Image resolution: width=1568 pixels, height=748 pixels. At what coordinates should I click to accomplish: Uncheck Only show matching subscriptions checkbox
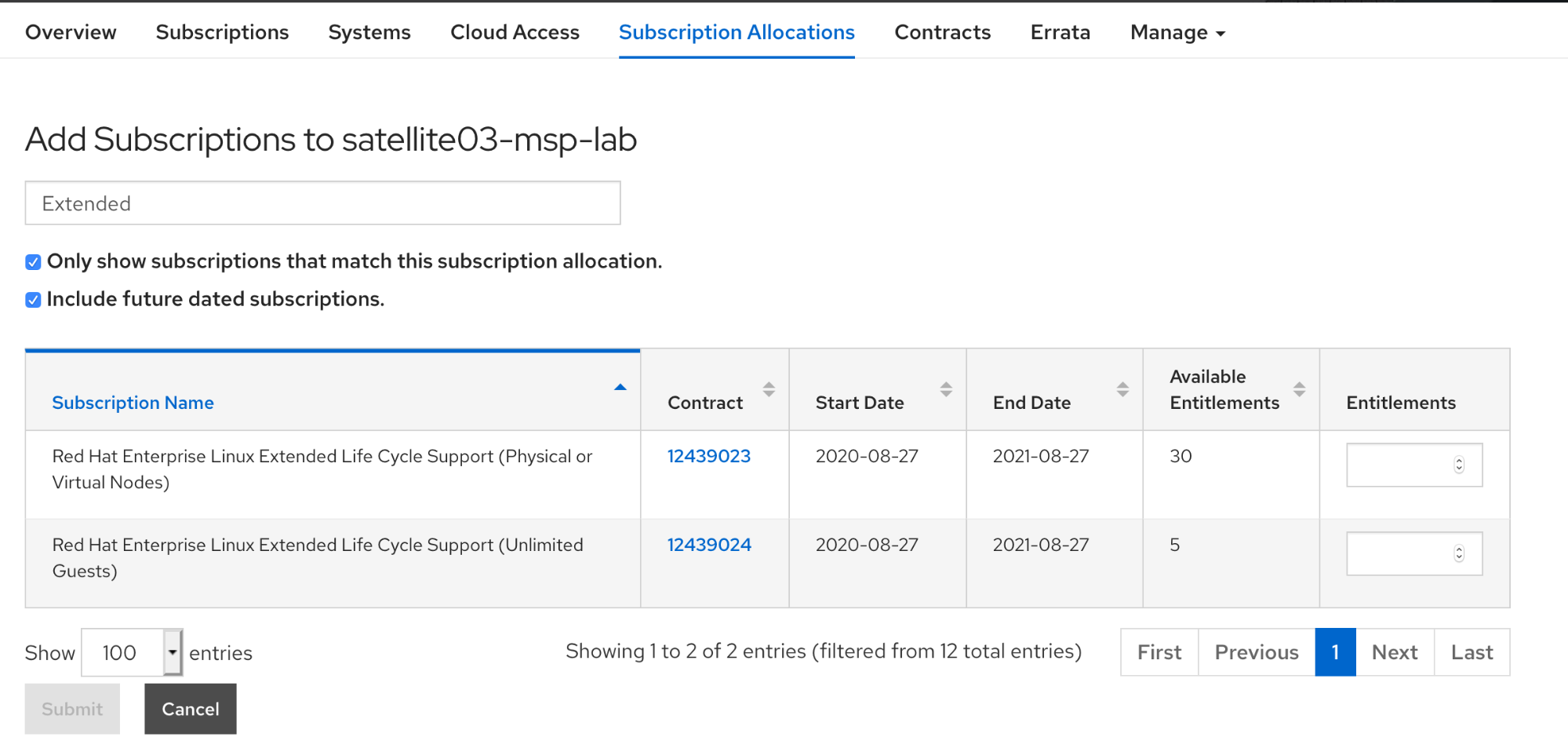(x=33, y=262)
